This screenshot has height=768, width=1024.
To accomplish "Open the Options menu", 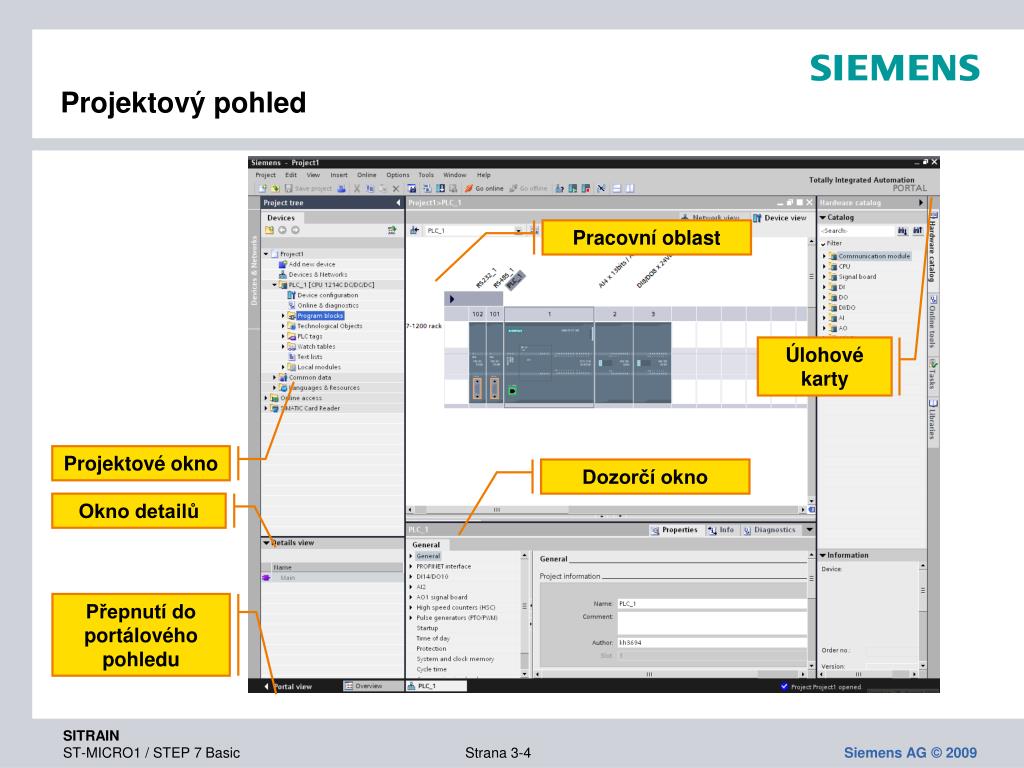I will click(398, 175).
